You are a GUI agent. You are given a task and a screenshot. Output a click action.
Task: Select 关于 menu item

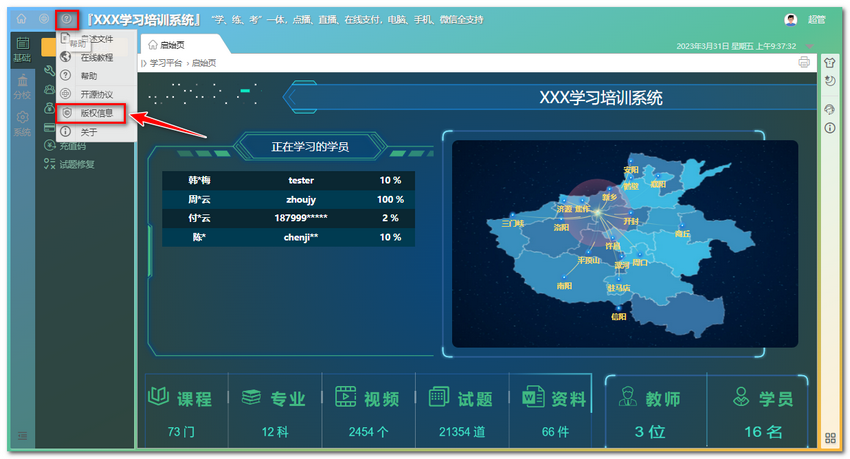pyautogui.click(x=89, y=132)
